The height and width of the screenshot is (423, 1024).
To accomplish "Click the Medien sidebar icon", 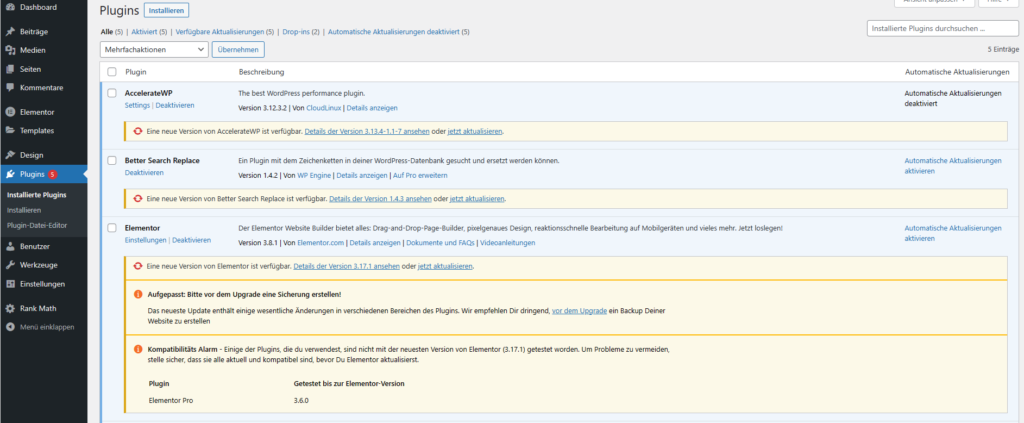I will click(10, 50).
